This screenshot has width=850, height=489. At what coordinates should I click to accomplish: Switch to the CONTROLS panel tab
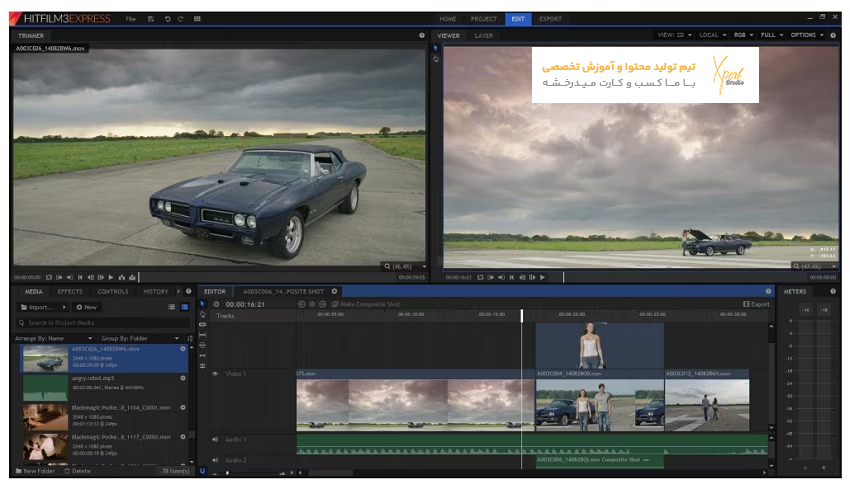[113, 292]
